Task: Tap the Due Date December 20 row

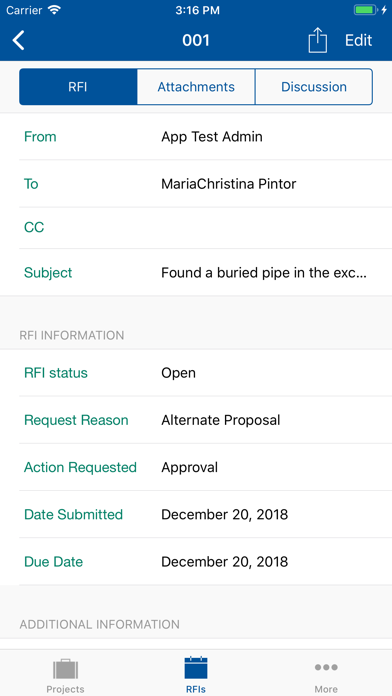Action: (x=206, y=562)
